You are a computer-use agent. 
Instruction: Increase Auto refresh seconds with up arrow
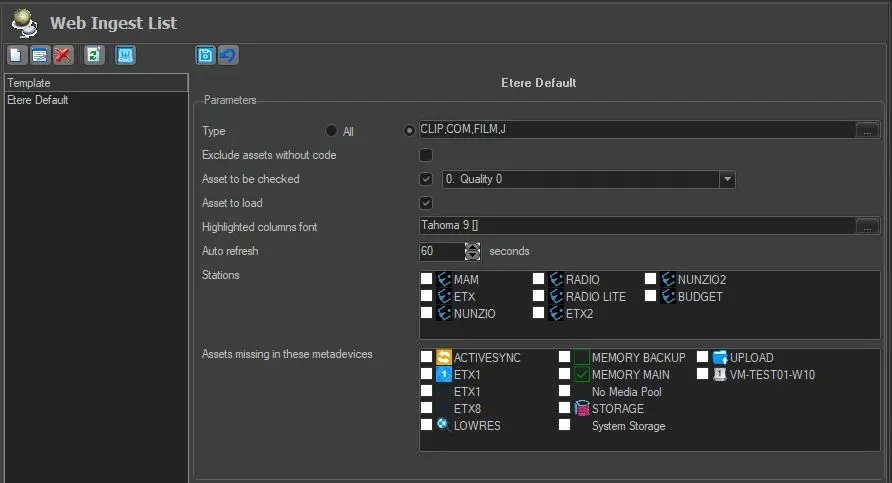pos(473,246)
